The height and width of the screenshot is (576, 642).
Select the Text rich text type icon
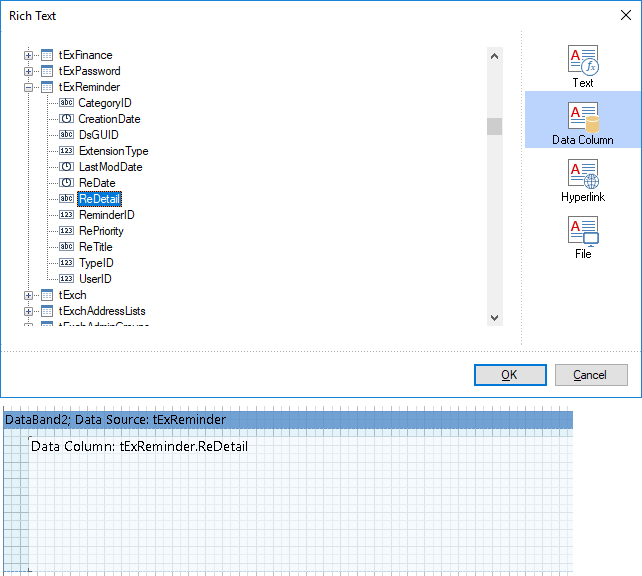pyautogui.click(x=583, y=61)
